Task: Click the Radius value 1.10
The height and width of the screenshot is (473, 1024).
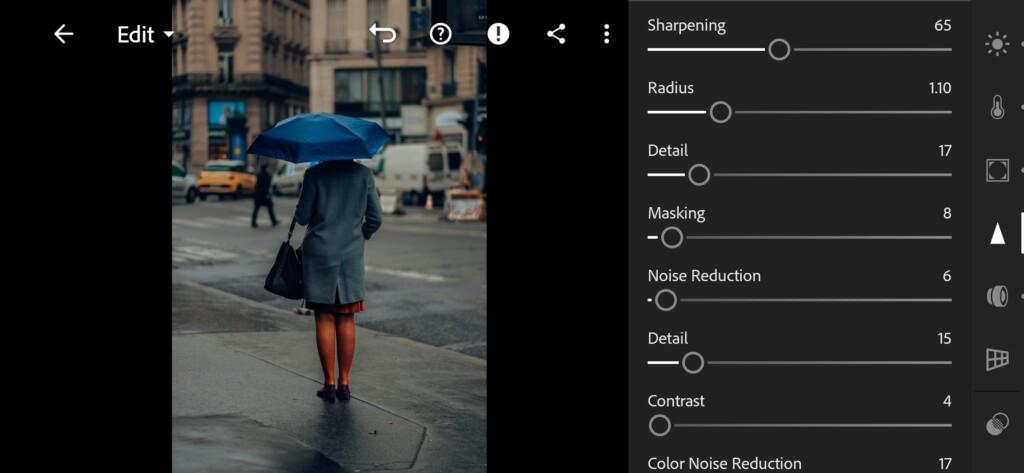Action: pyautogui.click(x=940, y=88)
